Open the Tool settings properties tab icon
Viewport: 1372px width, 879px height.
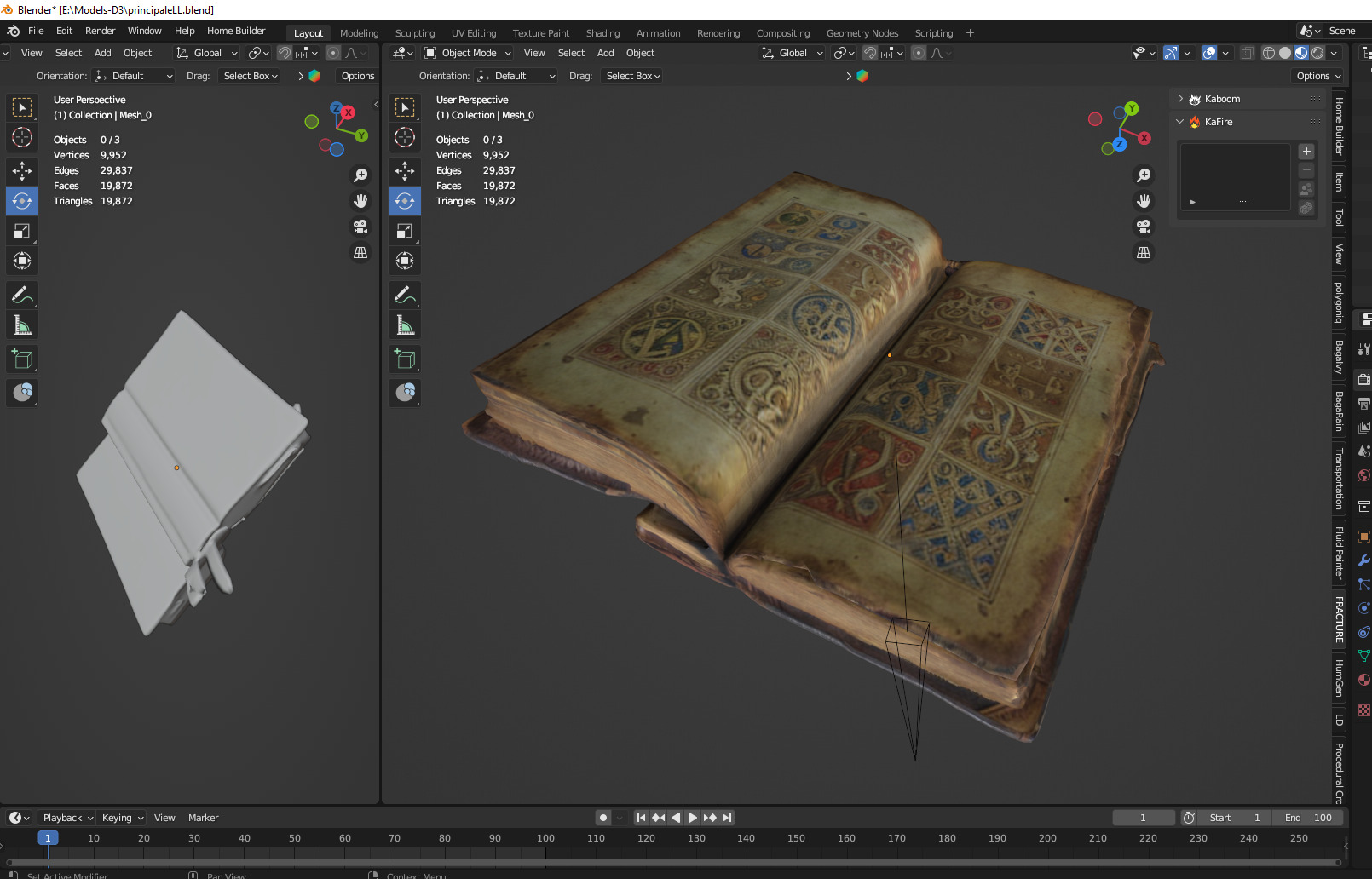pyautogui.click(x=1363, y=348)
